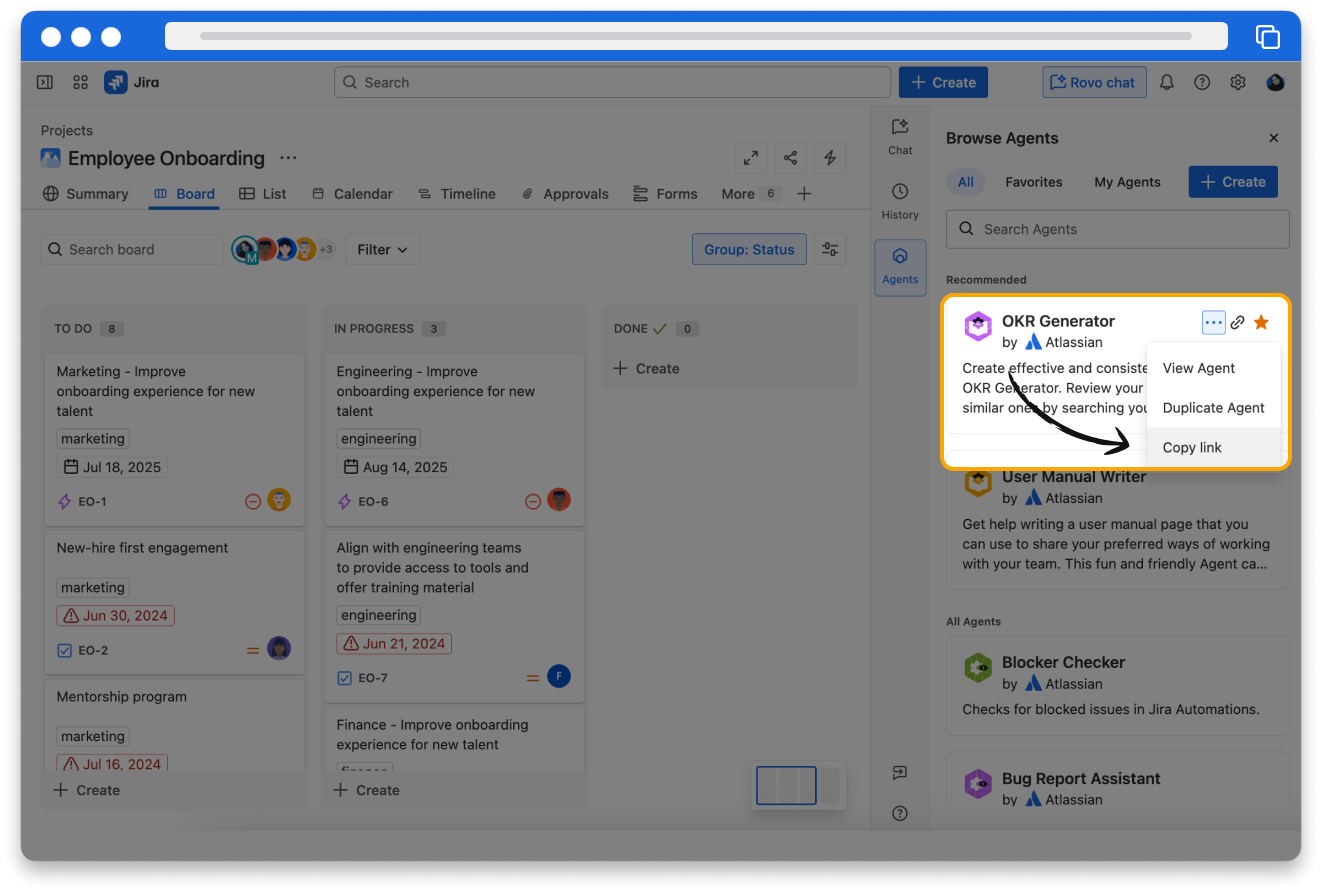Open the app switcher grid icon
This screenshot has width=1322, height=892.
(x=81, y=82)
